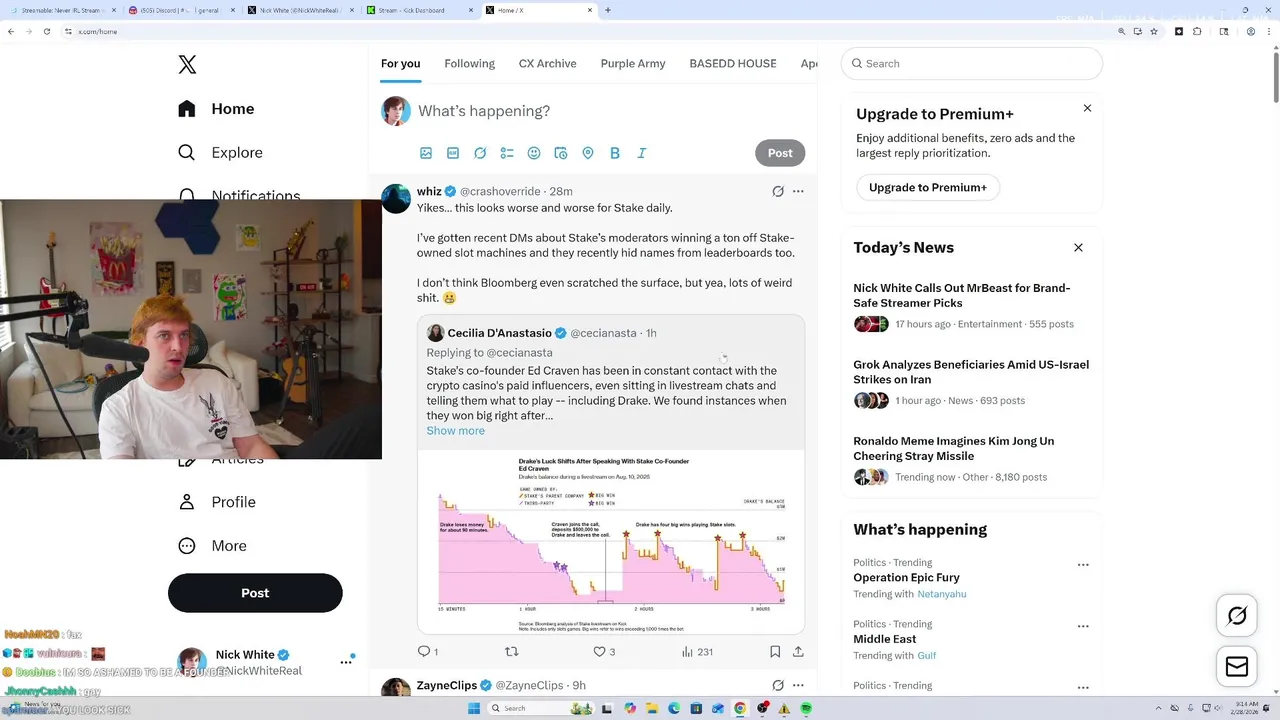Dismiss the Upgrade to Premium+ card
Screen dimensions: 1280x720
point(1087,108)
